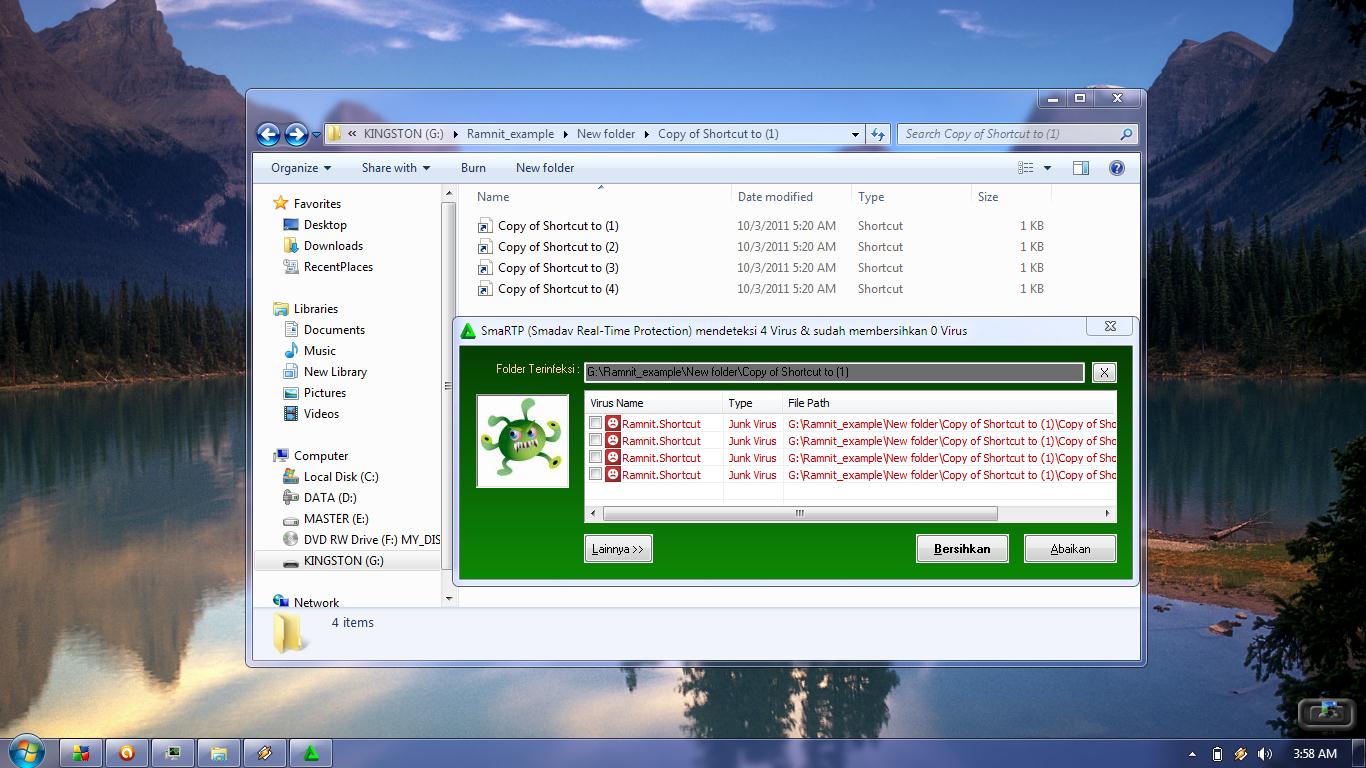The height and width of the screenshot is (768, 1366).
Task: Click Burn in the toolbar
Action: coord(473,167)
